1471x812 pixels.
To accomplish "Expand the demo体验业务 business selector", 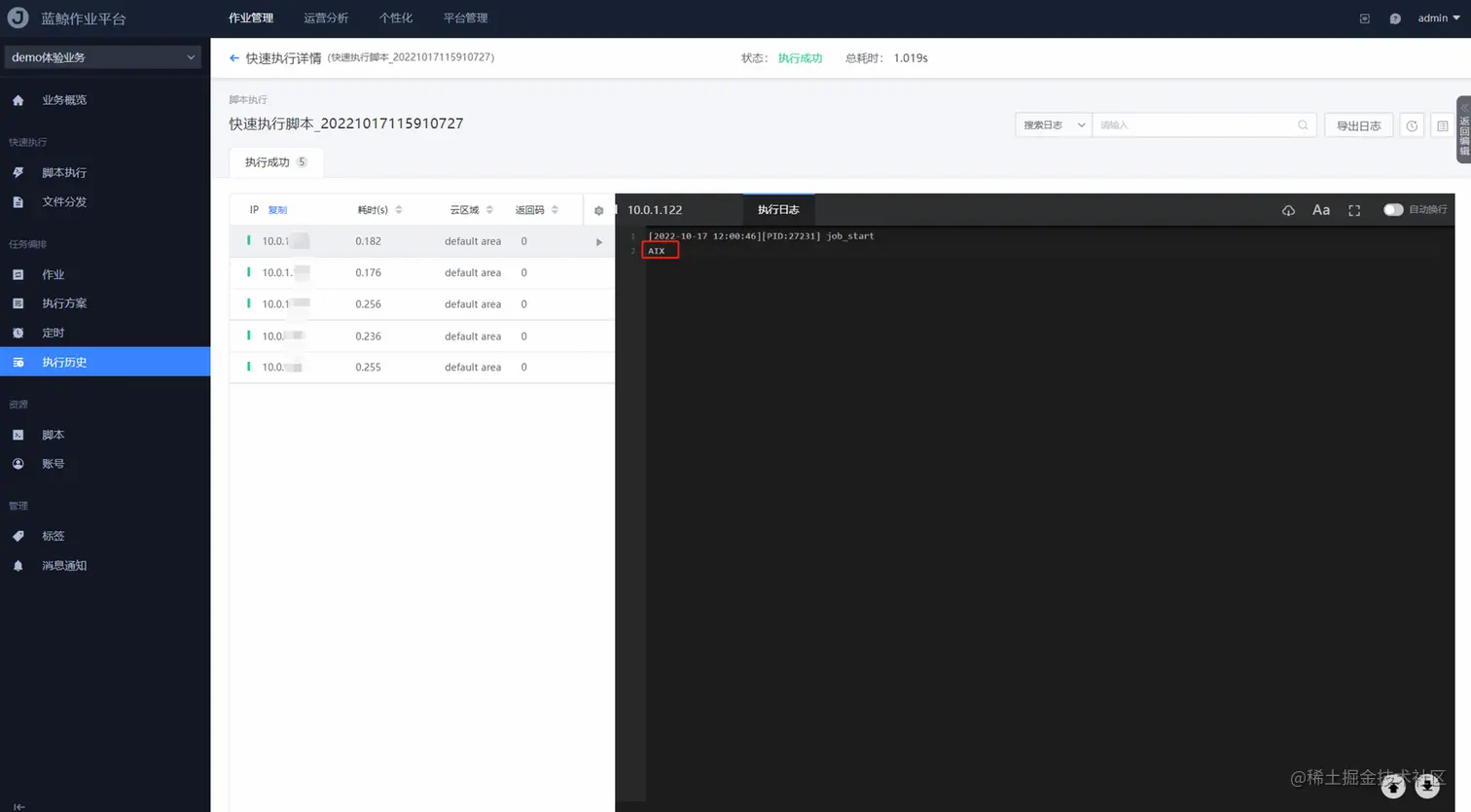I will click(x=103, y=57).
